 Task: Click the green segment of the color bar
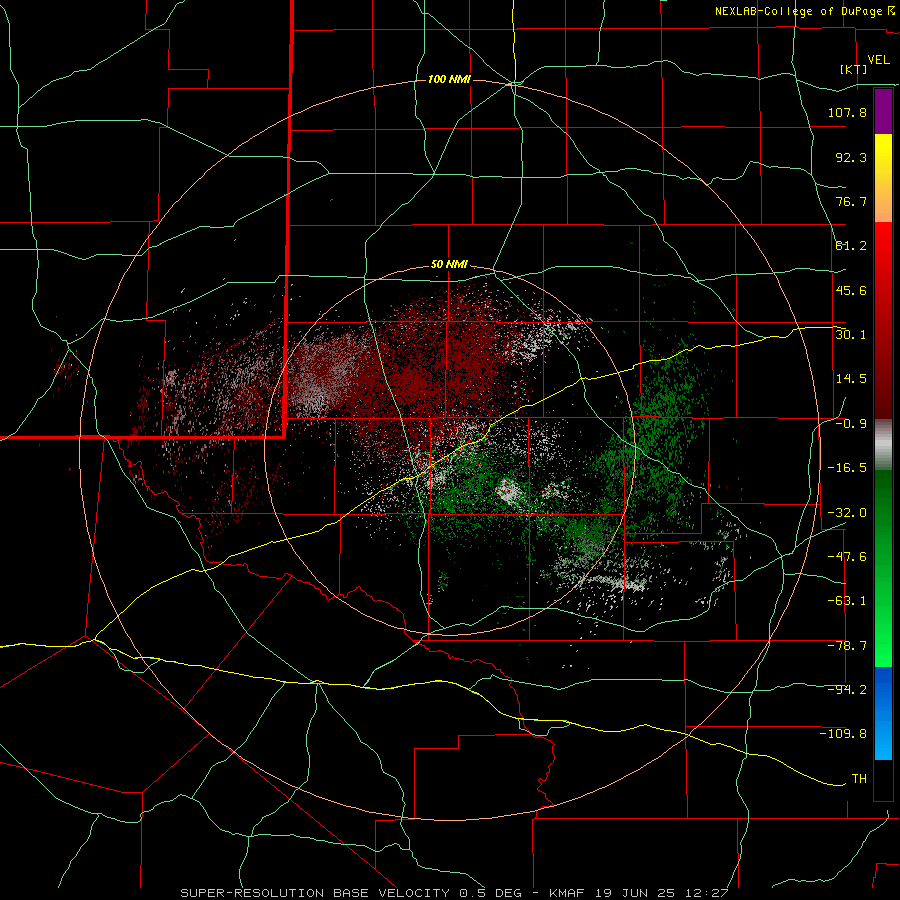click(883, 568)
